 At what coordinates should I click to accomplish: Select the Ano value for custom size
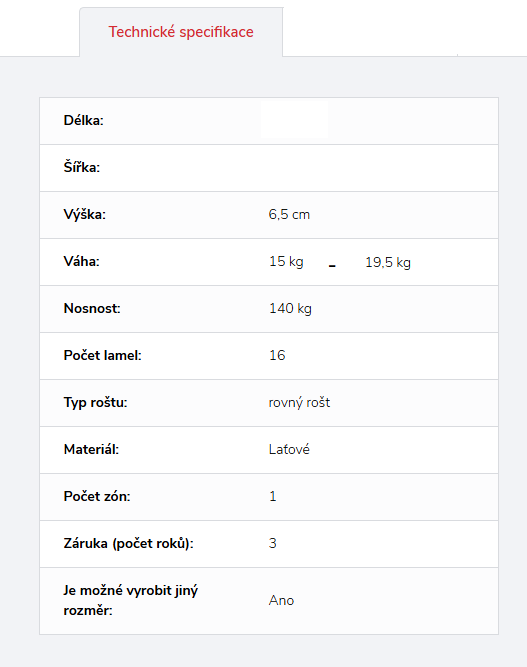(x=281, y=600)
